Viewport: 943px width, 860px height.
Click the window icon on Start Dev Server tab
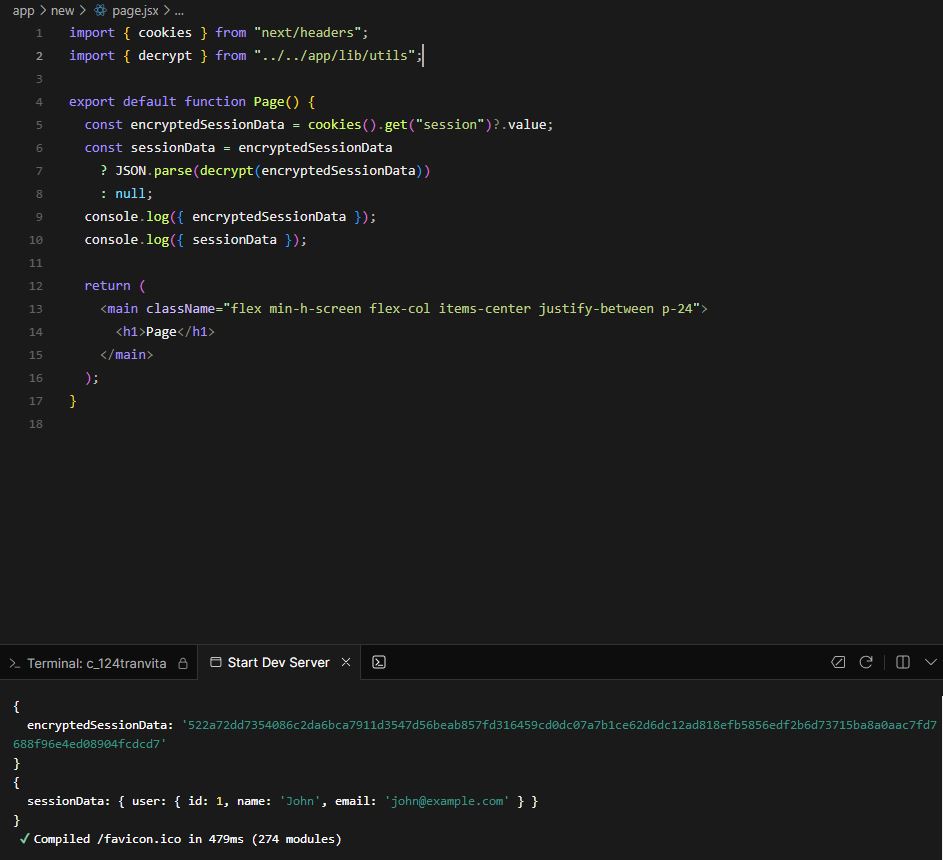pos(215,662)
